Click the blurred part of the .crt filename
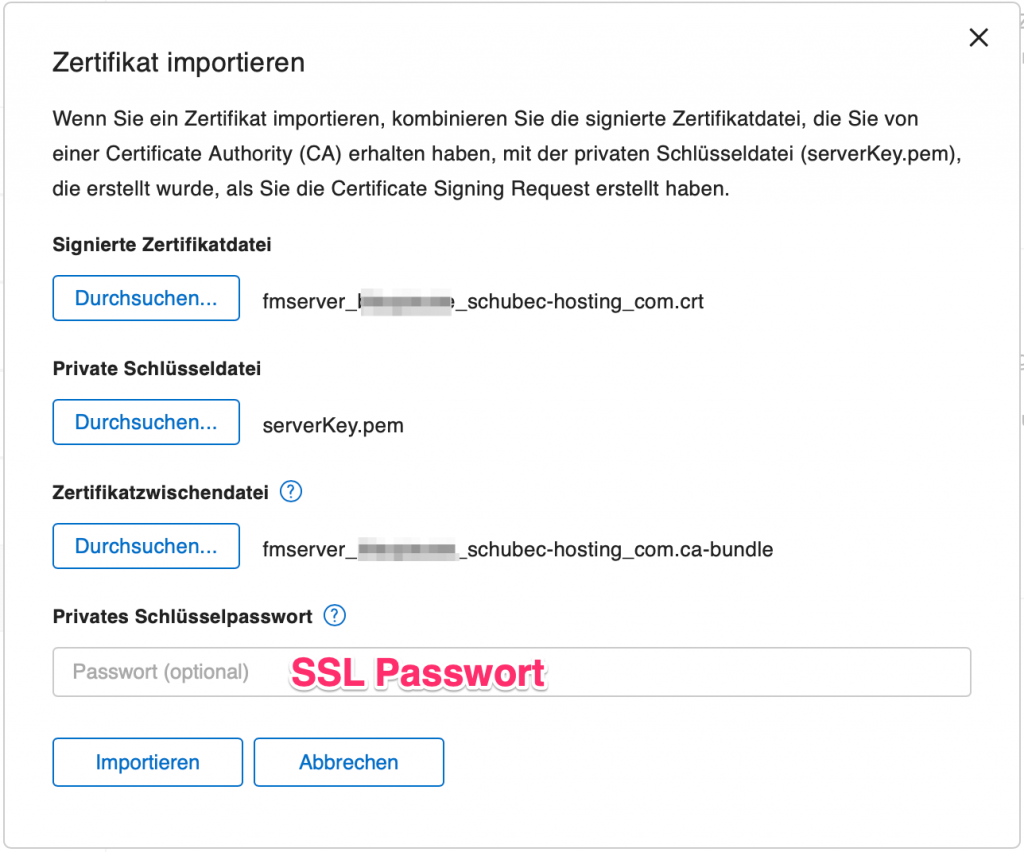Screen dimensions: 1024x852 tap(406, 302)
